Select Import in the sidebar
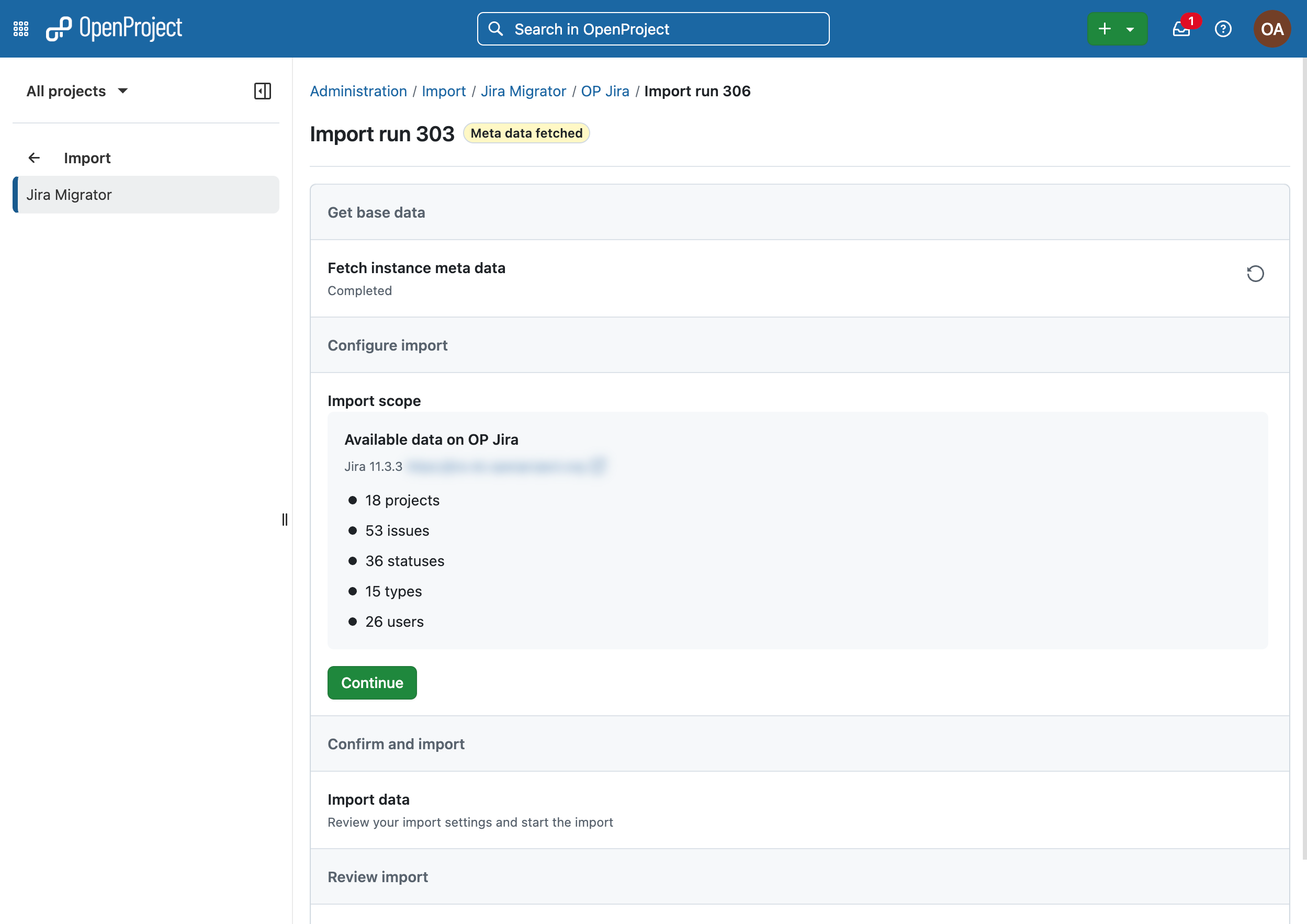This screenshot has width=1307, height=924. pyautogui.click(x=87, y=157)
